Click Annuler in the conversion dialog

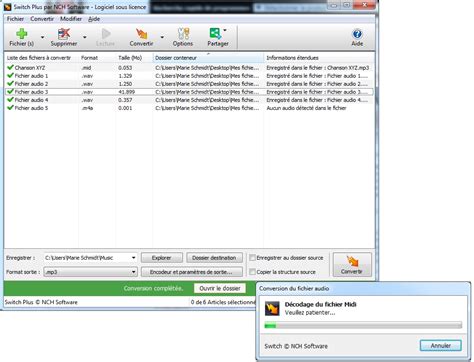coord(441,345)
